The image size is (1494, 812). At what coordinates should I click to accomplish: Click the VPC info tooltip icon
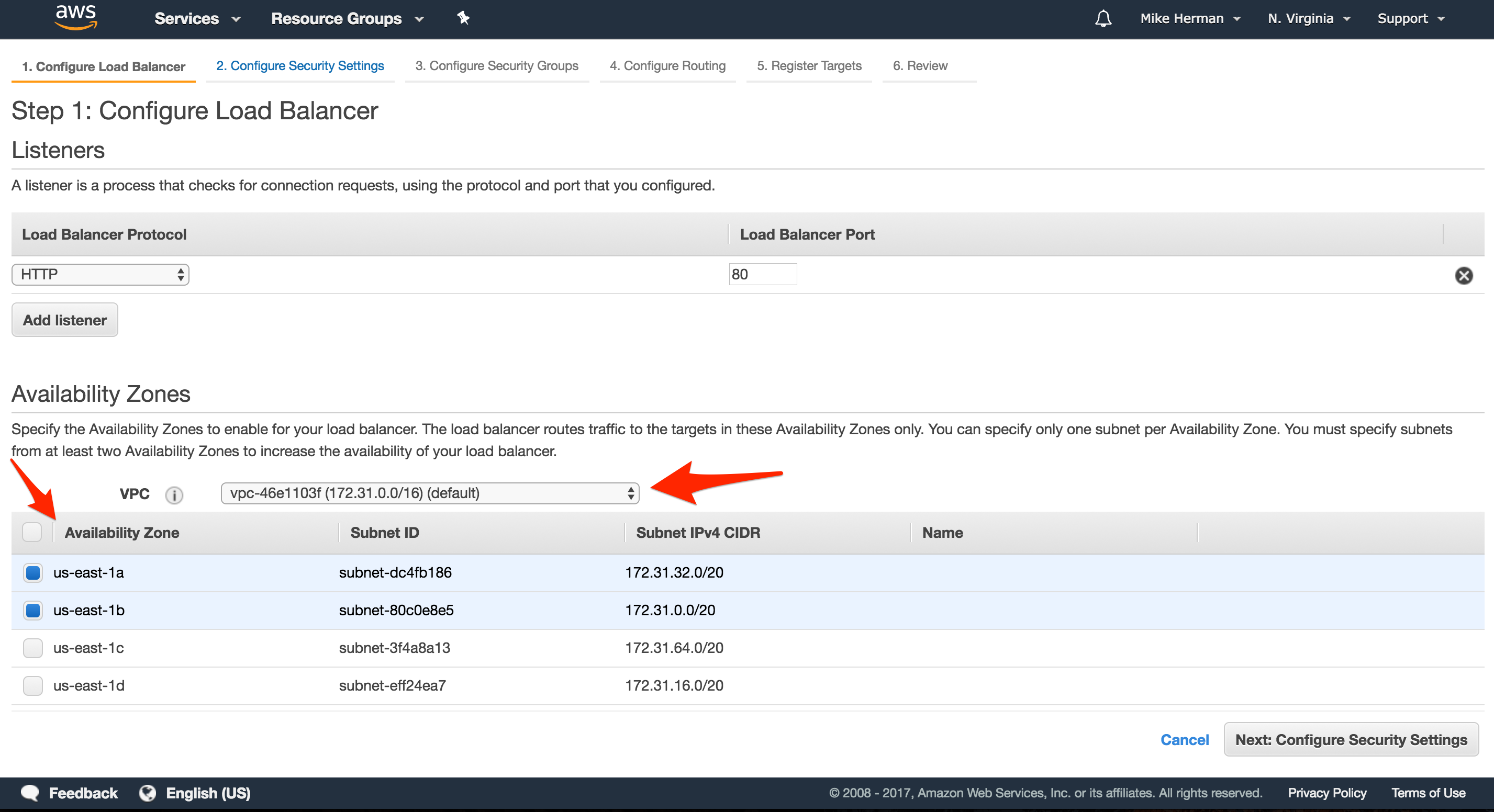point(174,495)
